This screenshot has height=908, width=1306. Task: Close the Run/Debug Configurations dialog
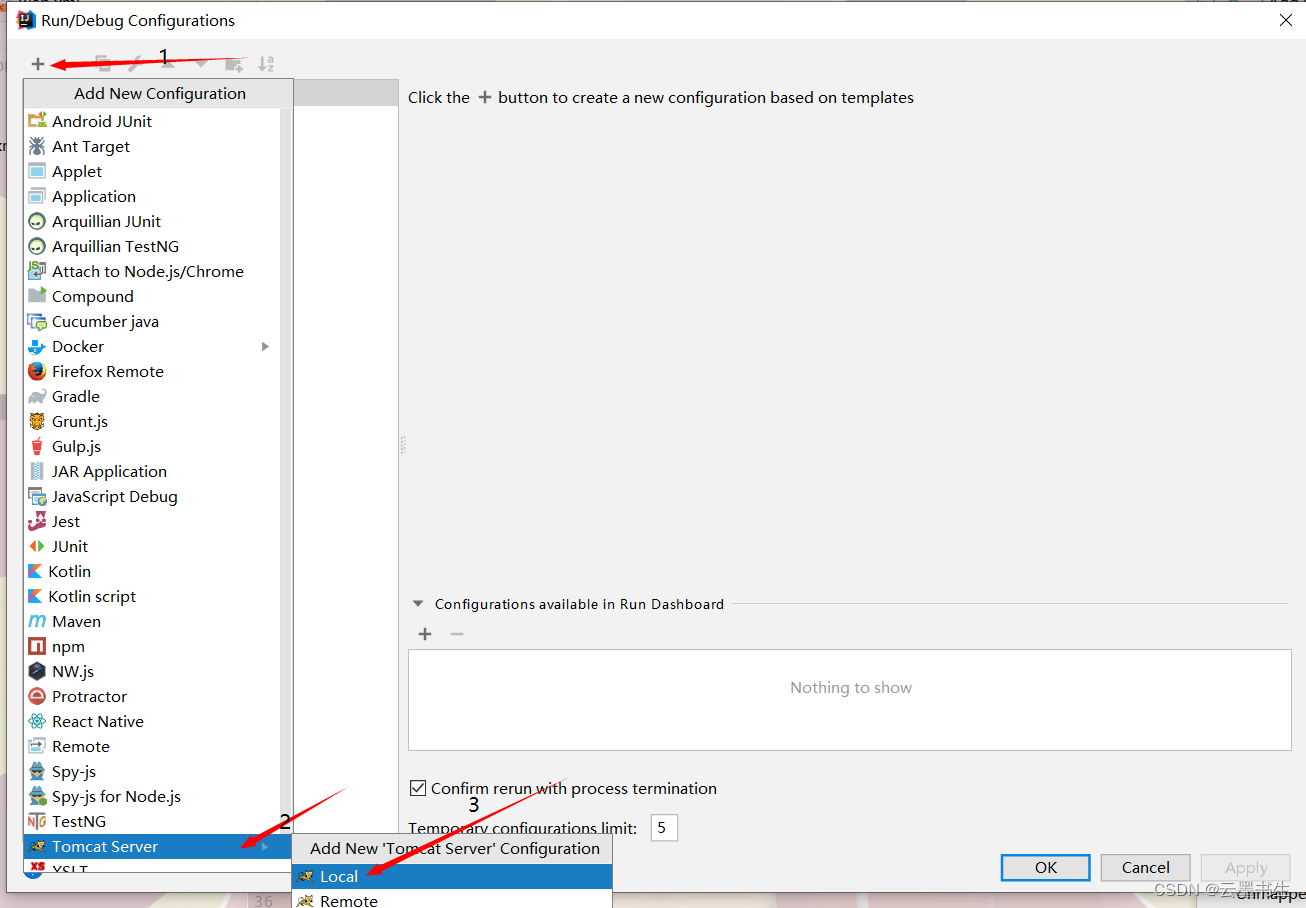[1285, 20]
